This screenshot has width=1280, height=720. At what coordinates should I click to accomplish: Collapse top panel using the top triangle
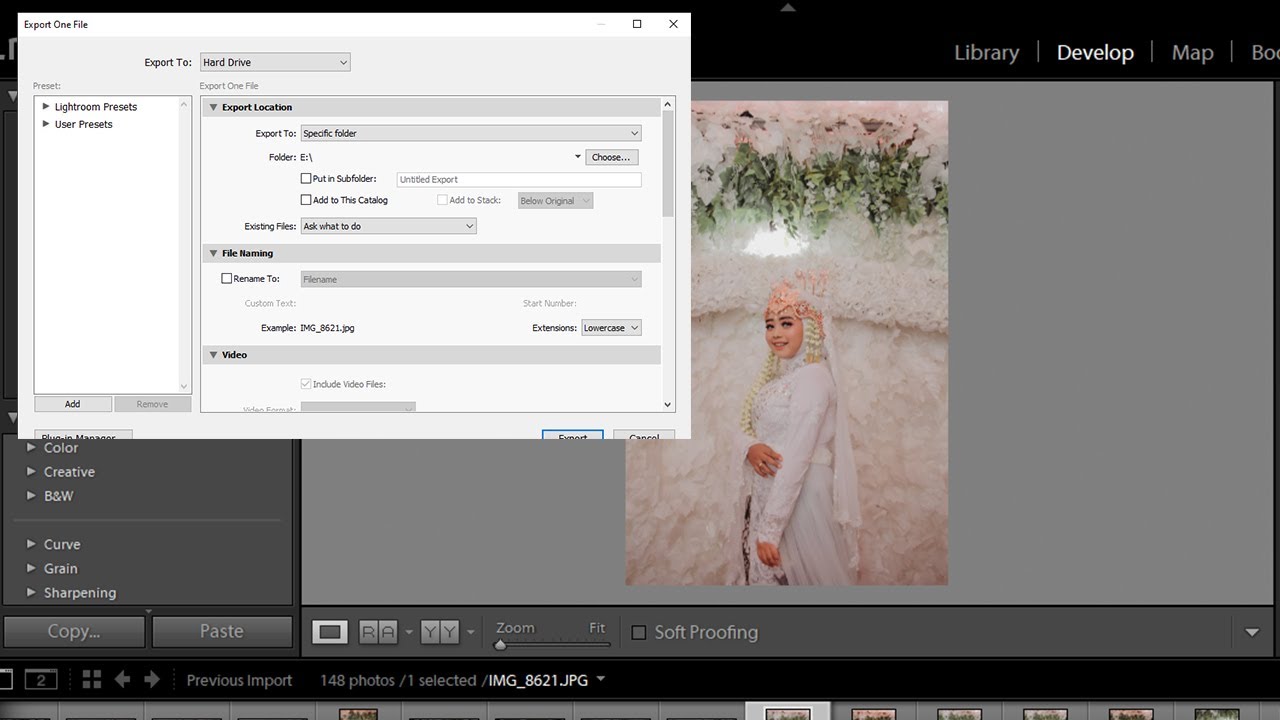coord(788,7)
